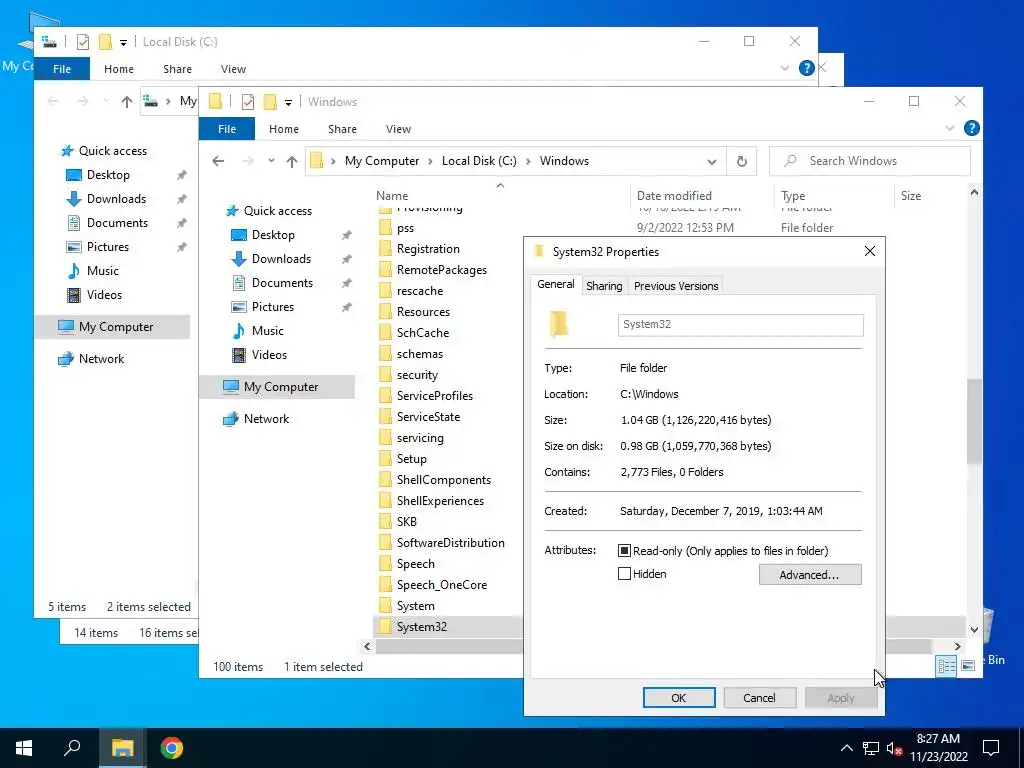Select the RemotePackages folder
Viewport: 1024px width, 768px height.
(x=441, y=270)
